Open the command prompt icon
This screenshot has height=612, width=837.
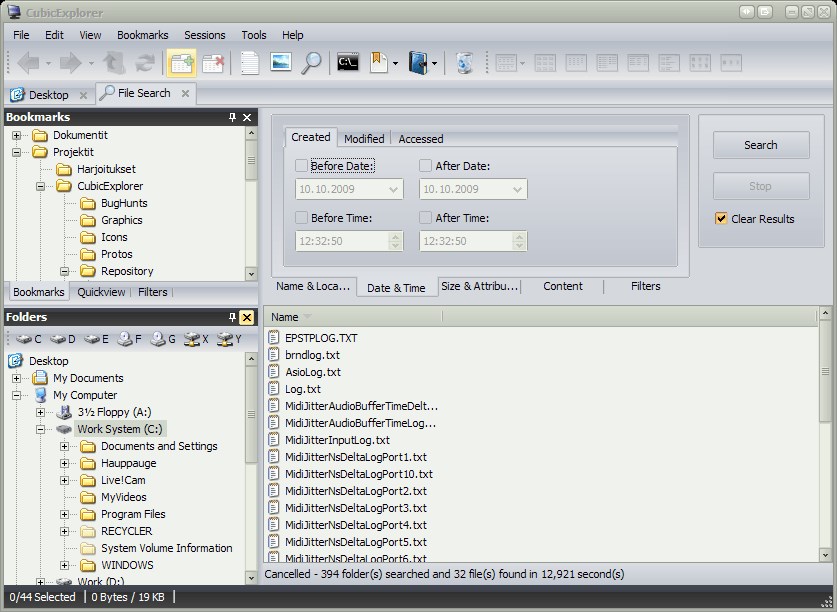click(348, 62)
